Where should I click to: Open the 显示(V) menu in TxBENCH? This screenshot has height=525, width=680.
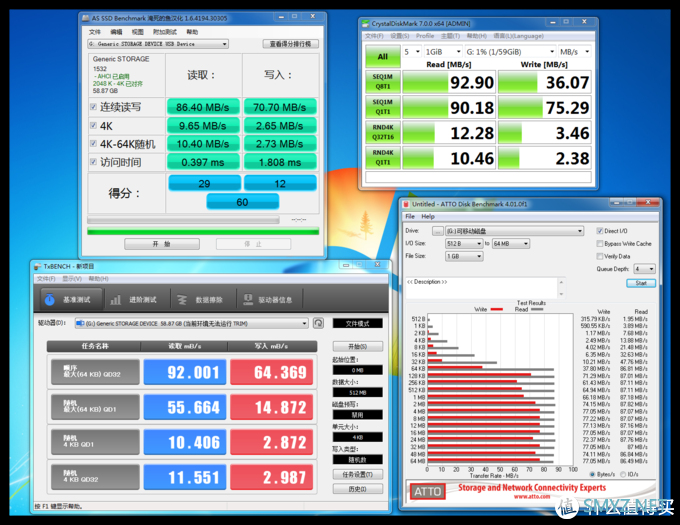pos(72,279)
